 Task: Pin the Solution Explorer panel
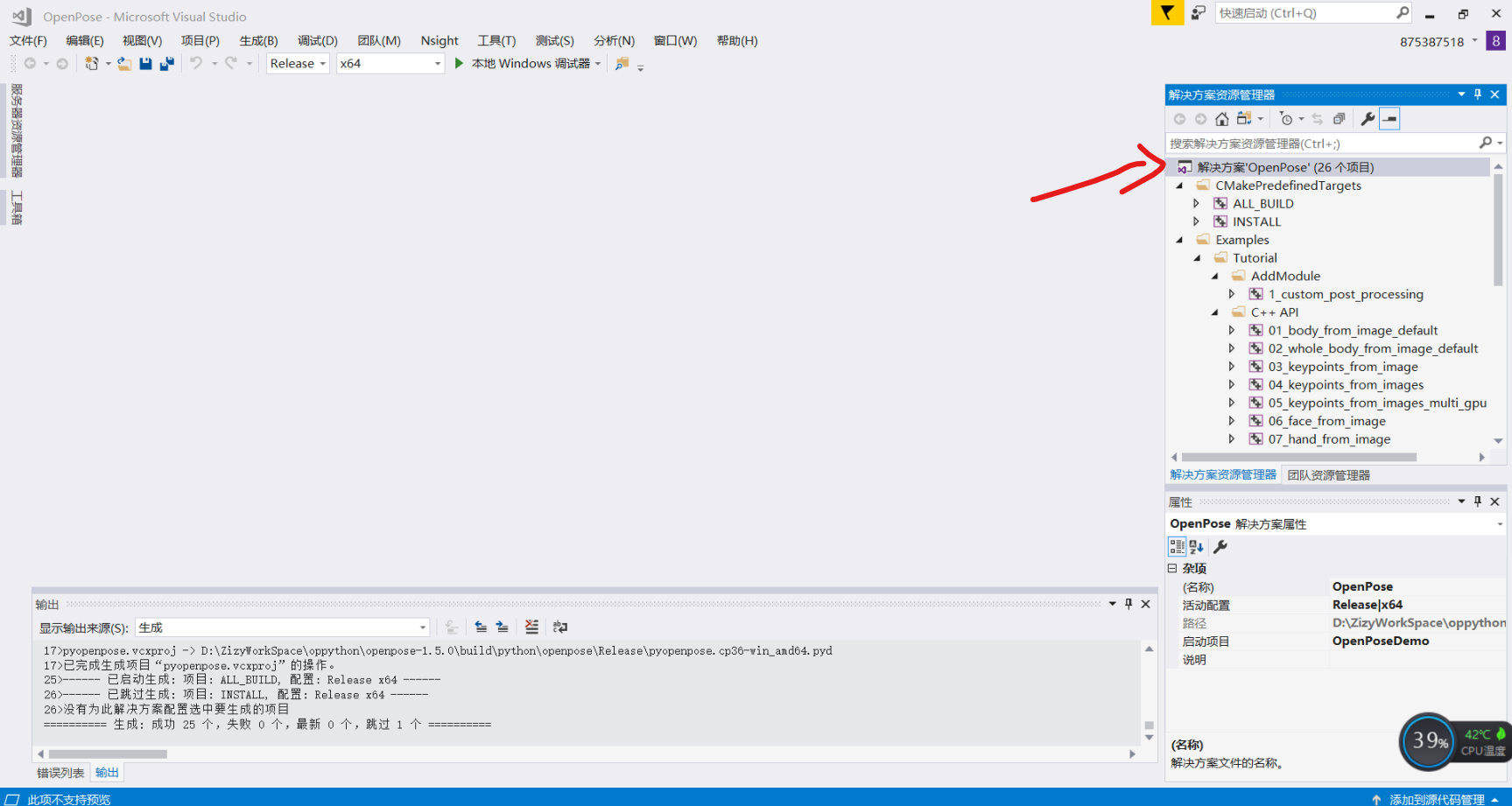pyautogui.click(x=1477, y=95)
